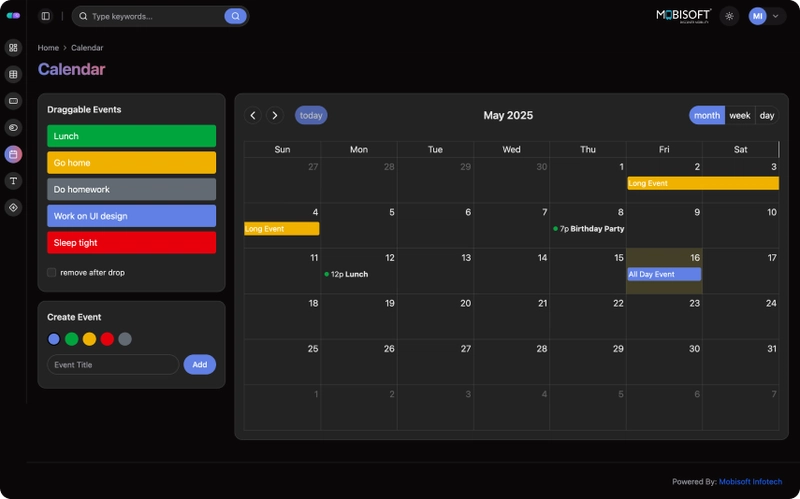This screenshot has width=800, height=499.
Task: Switch to month view
Action: point(707,115)
